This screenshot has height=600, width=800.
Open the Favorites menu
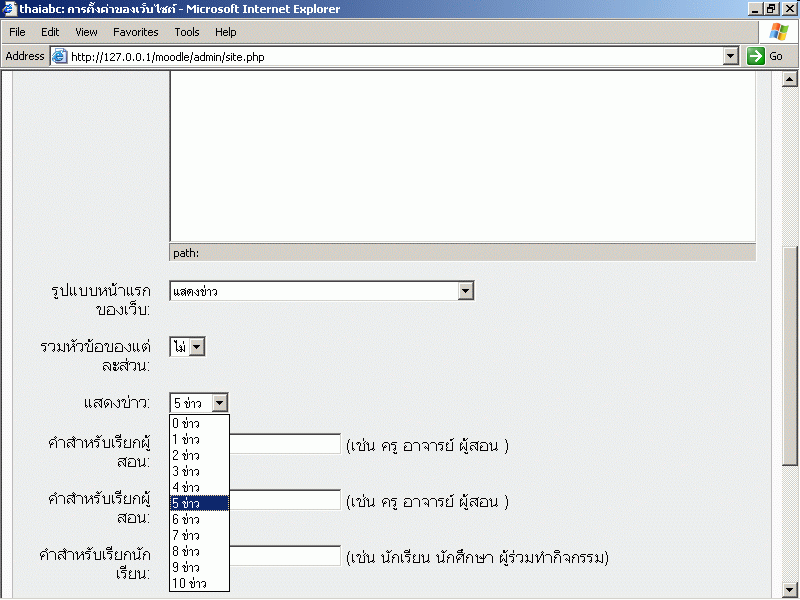tap(135, 32)
